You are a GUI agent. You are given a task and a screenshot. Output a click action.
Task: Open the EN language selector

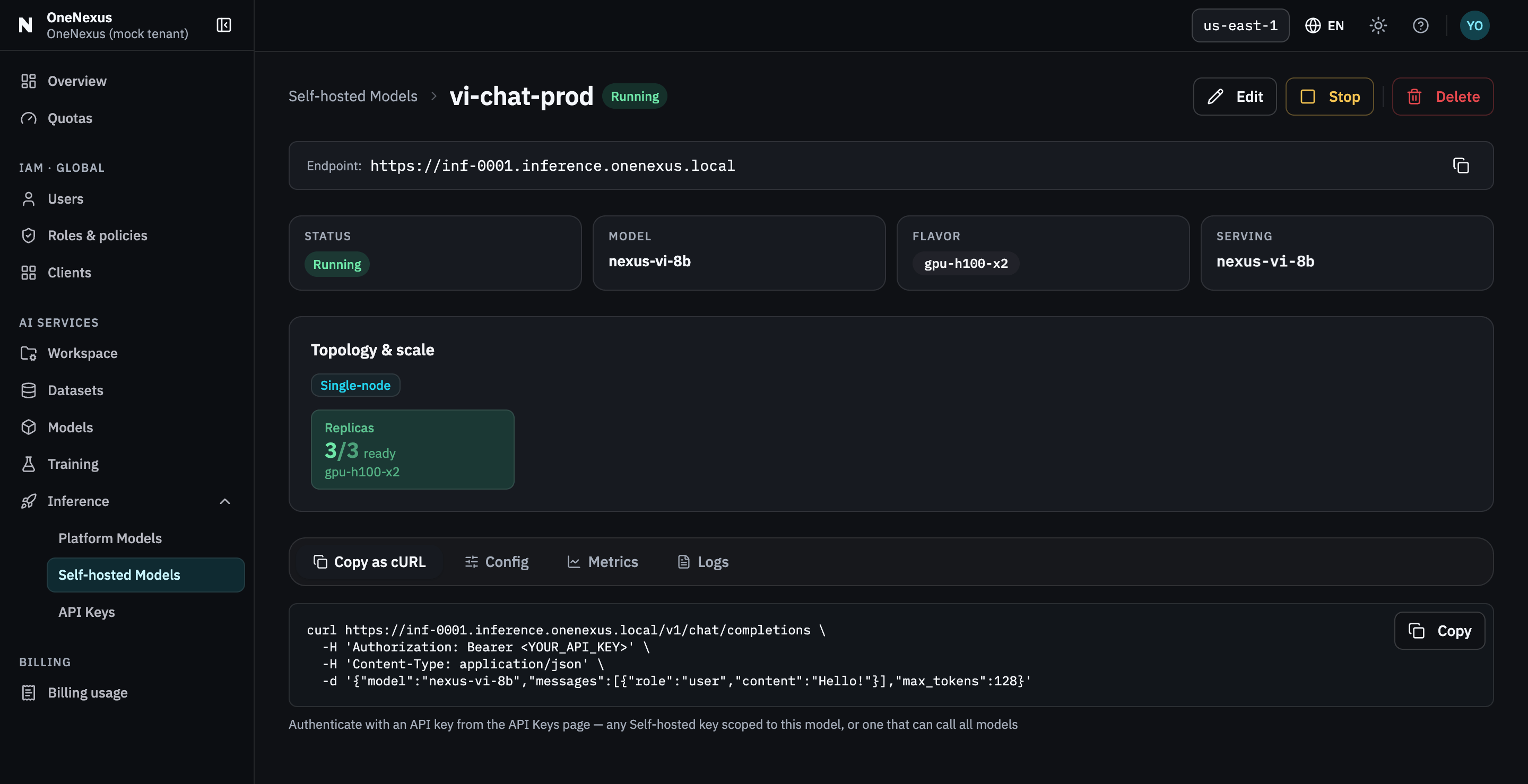tap(1325, 25)
